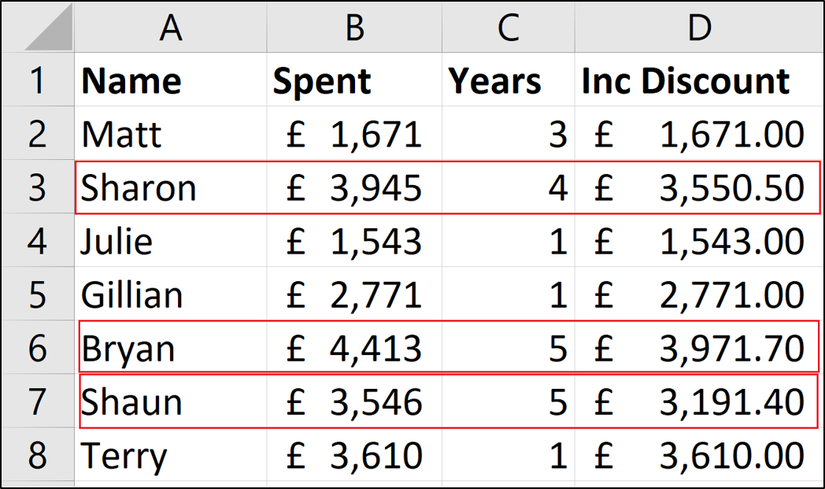Select Julie's spent amount 1,543
The image size is (825, 489).
click(x=354, y=241)
